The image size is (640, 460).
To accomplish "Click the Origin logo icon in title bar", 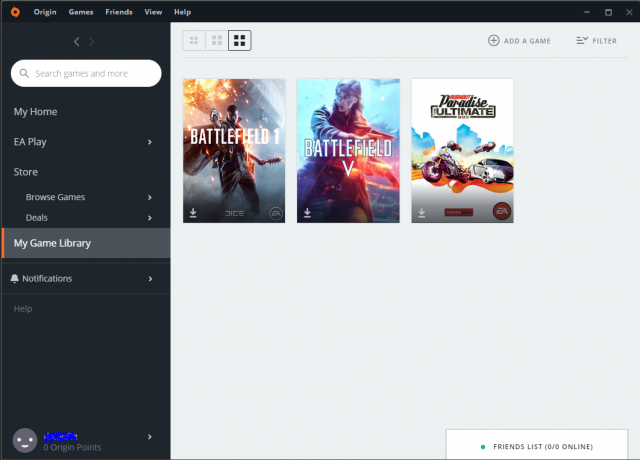I will [x=13, y=11].
